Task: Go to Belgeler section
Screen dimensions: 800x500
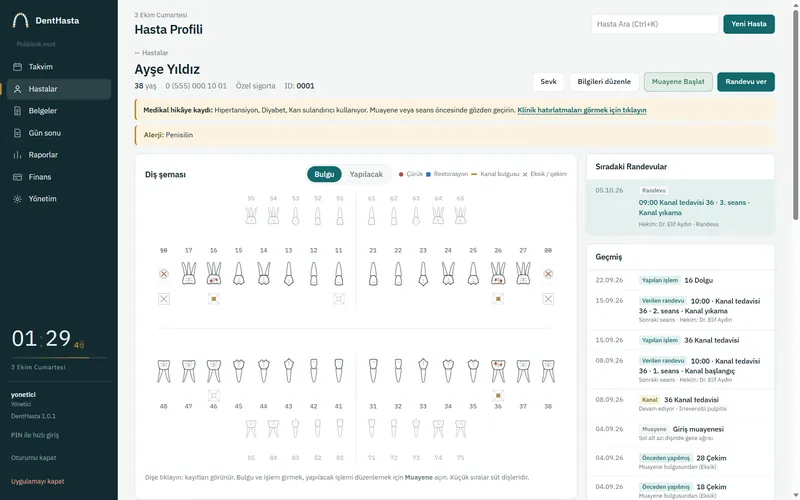Action: (x=59, y=111)
